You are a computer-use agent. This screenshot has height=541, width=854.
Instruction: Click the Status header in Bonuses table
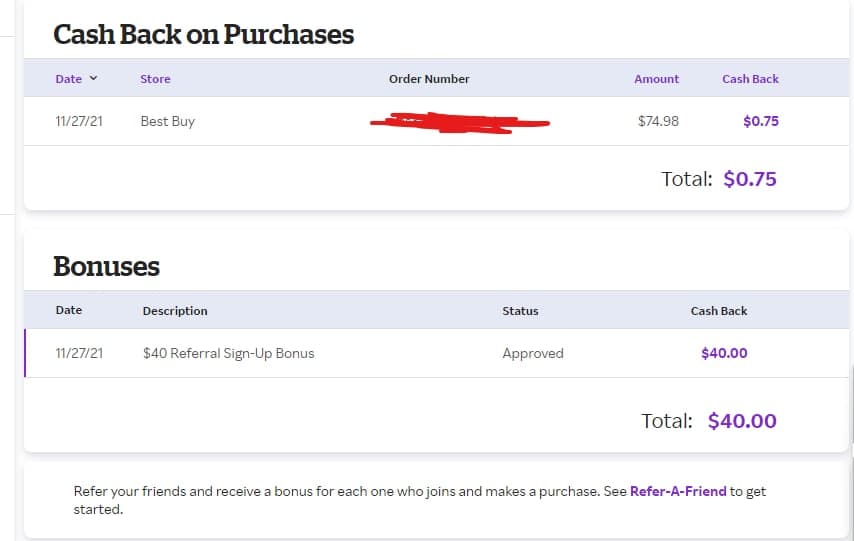[x=520, y=311]
